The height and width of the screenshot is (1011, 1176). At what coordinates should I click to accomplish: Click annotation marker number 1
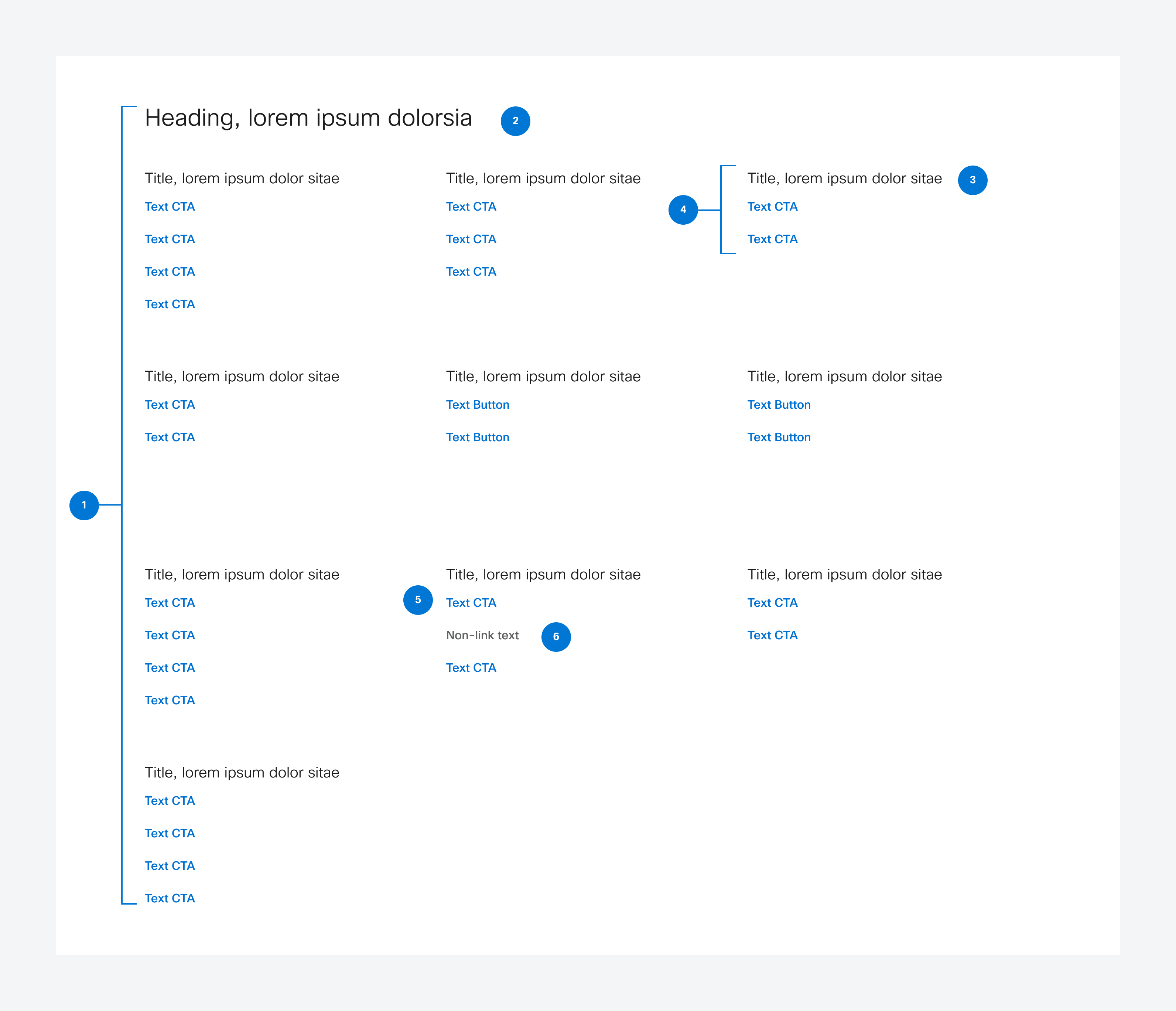84,505
